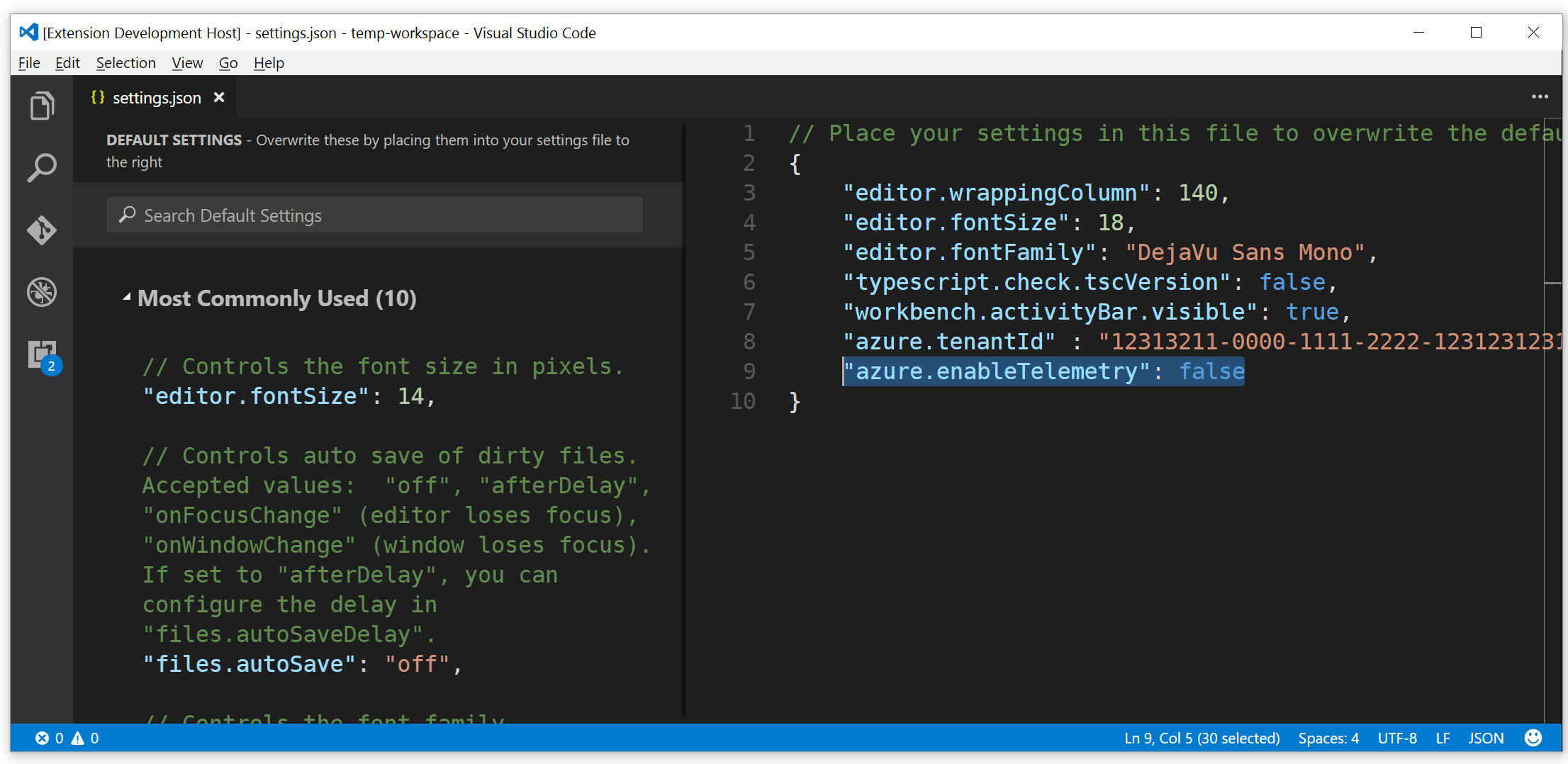Click the warnings count icon in status bar
Screen dimensions: 1568x764
pyautogui.click(x=77, y=738)
